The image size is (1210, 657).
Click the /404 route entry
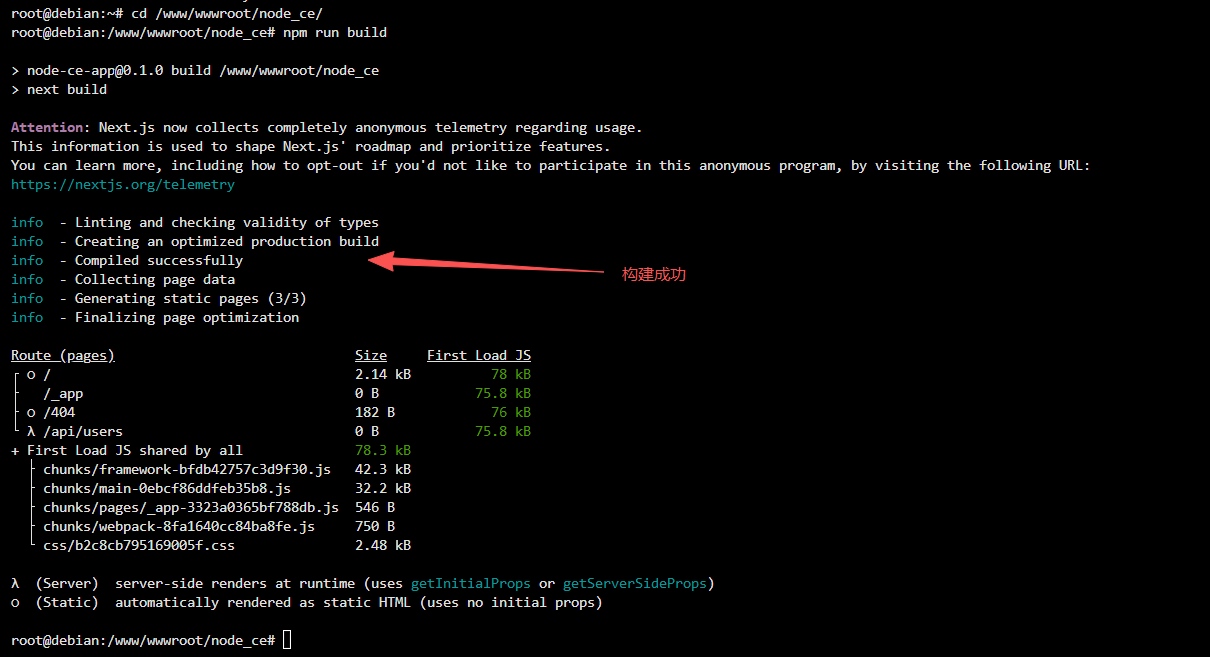pyautogui.click(x=59, y=412)
